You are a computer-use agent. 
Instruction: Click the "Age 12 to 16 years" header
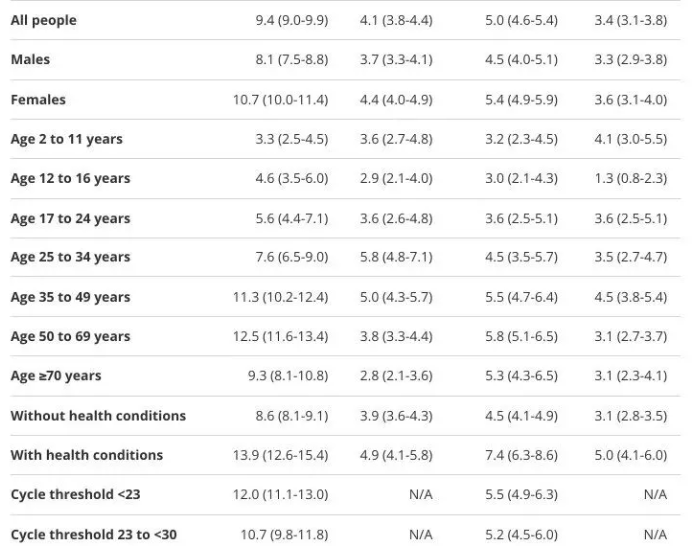pyautogui.click(x=70, y=179)
